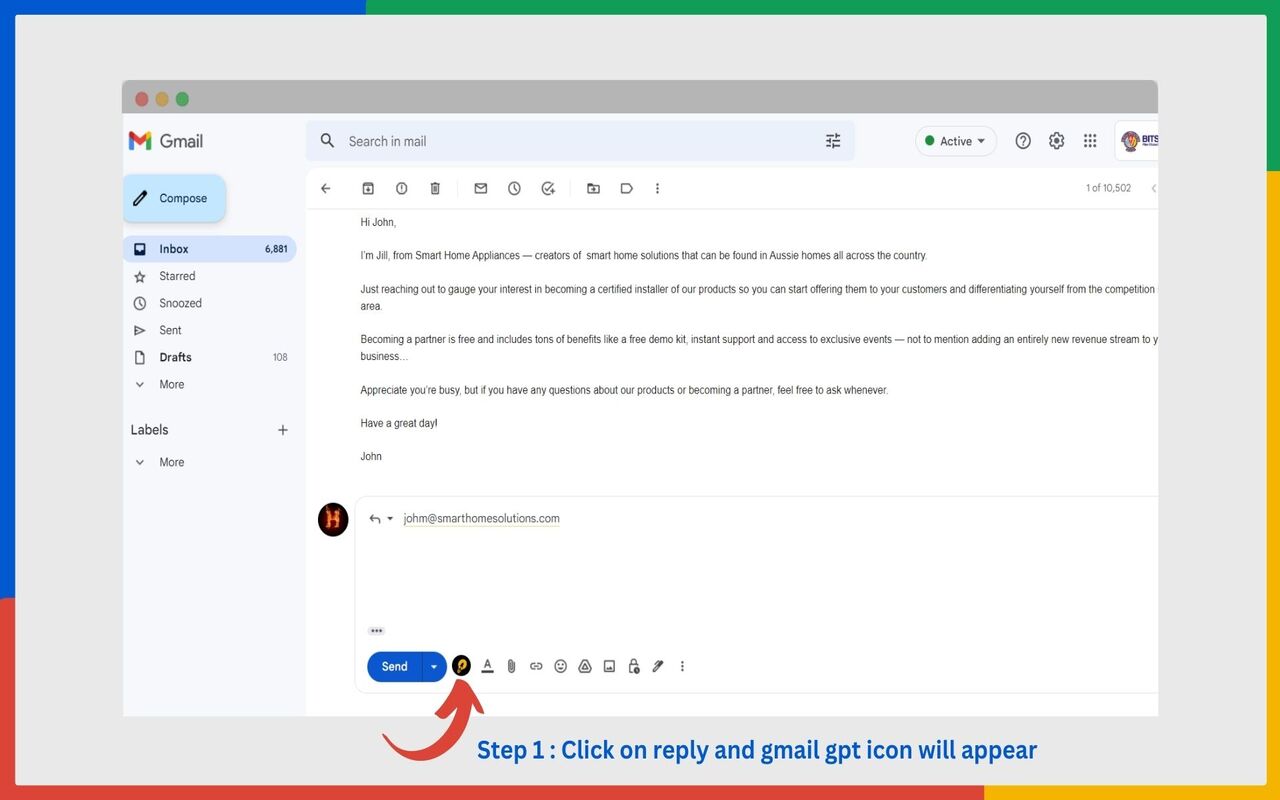Snooze this email with clock icon
Image resolution: width=1280 pixels, height=800 pixels.
514,188
